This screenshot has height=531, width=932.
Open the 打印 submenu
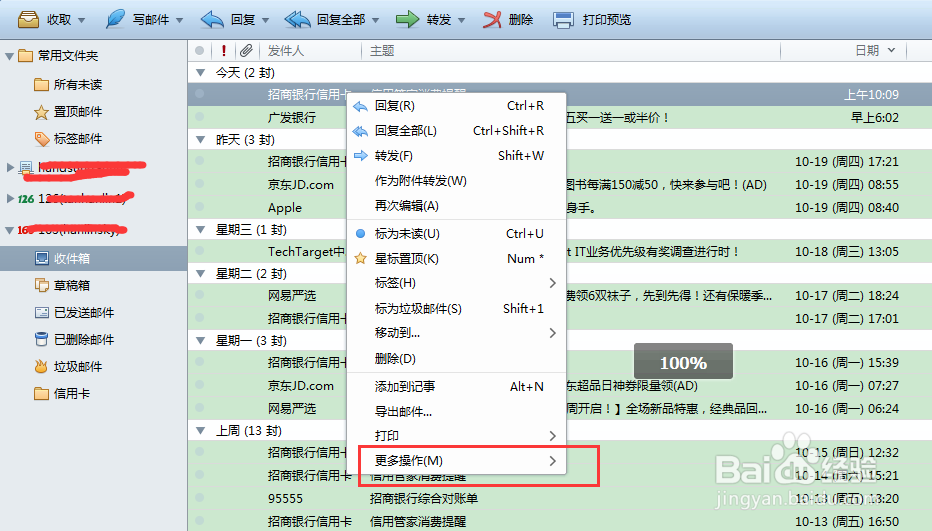(456, 436)
